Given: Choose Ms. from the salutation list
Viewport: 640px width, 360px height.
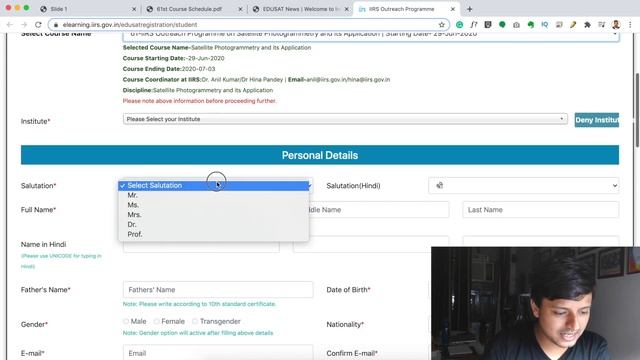Looking at the screenshot, I should pyautogui.click(x=213, y=205).
